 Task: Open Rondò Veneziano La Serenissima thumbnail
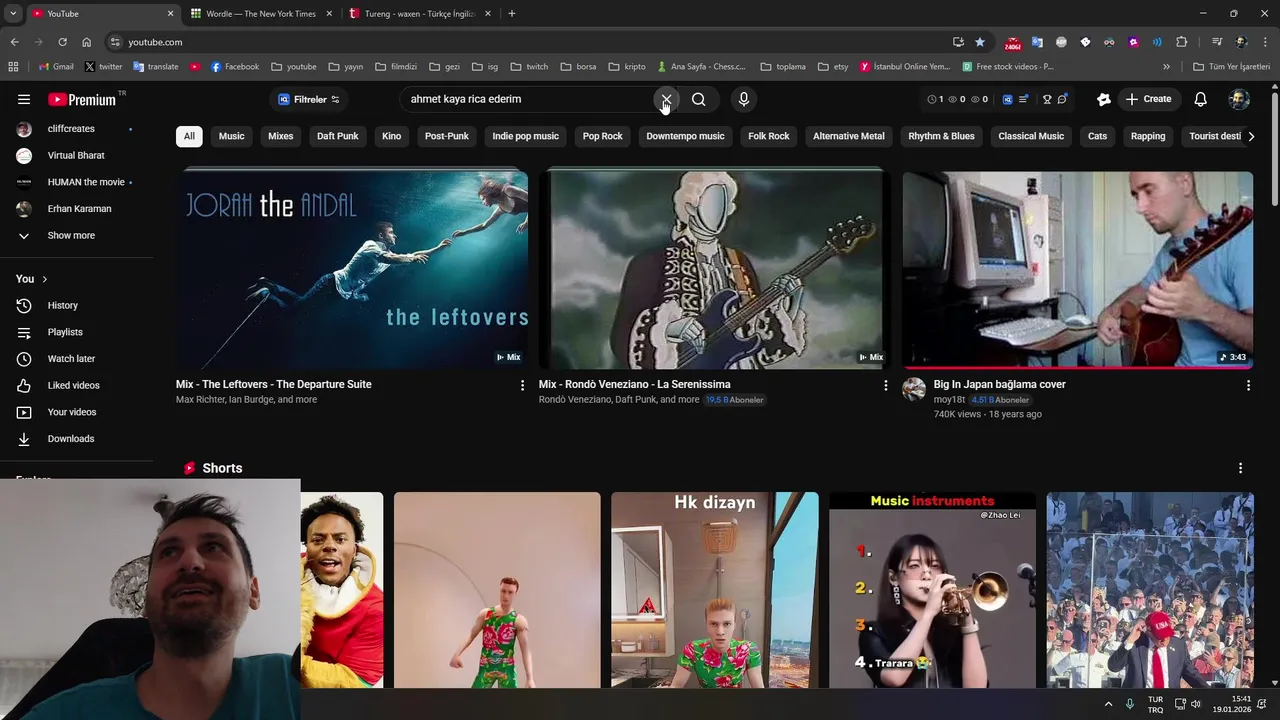[x=715, y=270]
